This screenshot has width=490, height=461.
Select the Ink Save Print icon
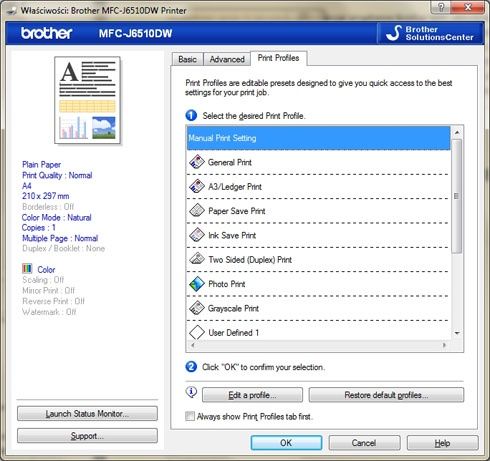(x=197, y=235)
